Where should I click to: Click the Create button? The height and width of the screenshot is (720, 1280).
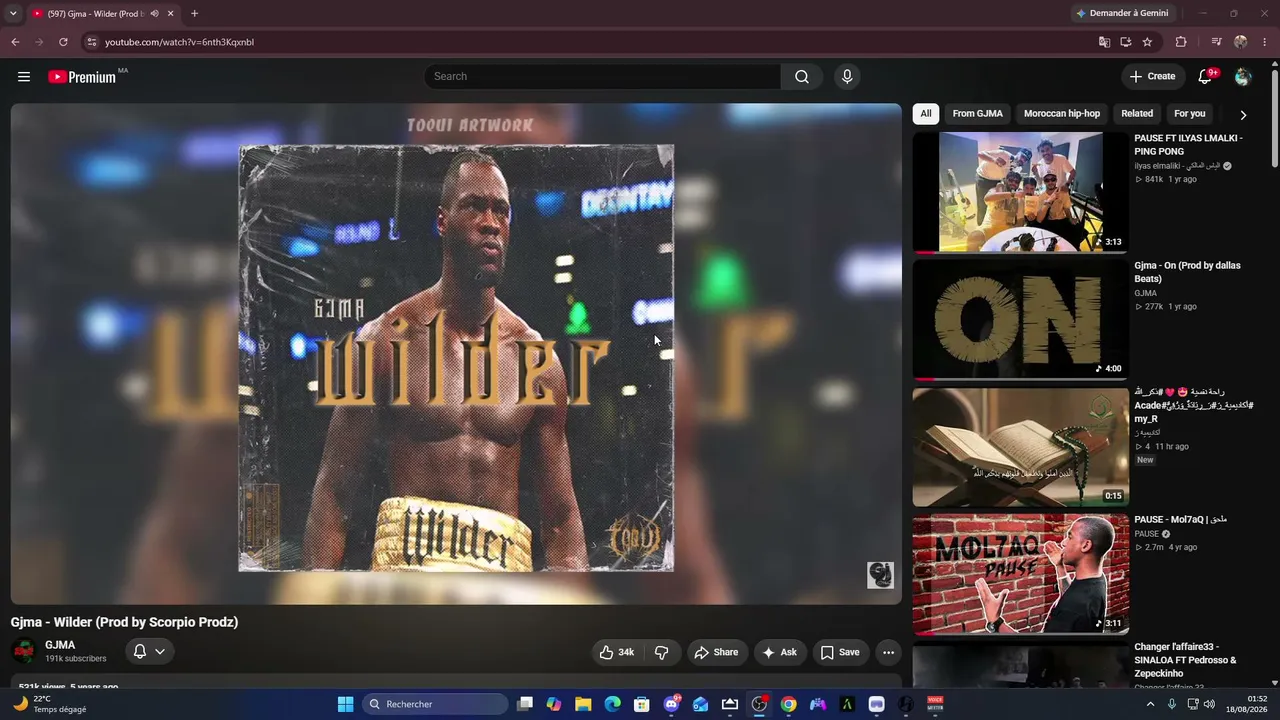(x=1152, y=77)
